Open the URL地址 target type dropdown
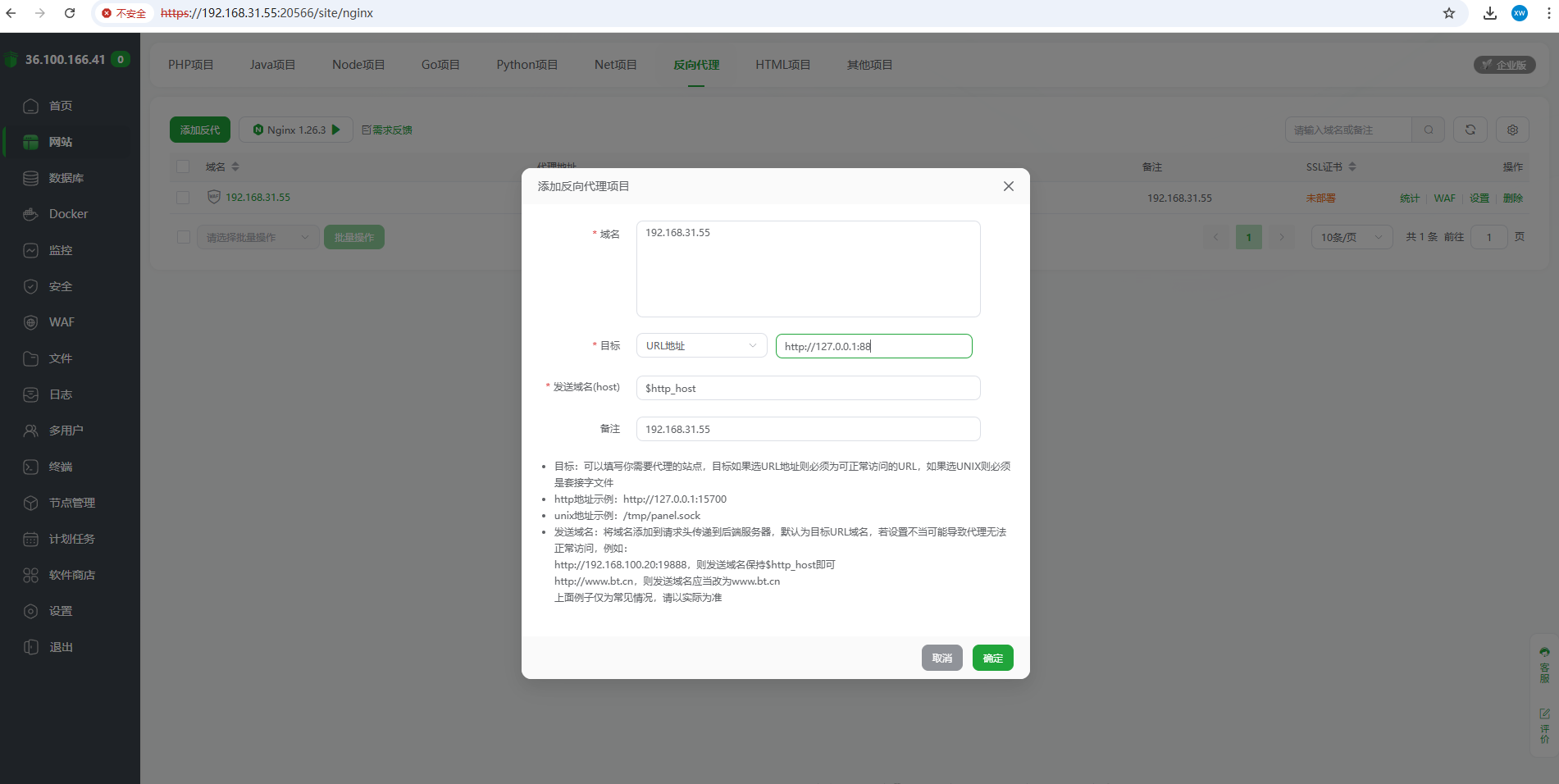Image resolution: width=1559 pixels, height=784 pixels. [700, 345]
